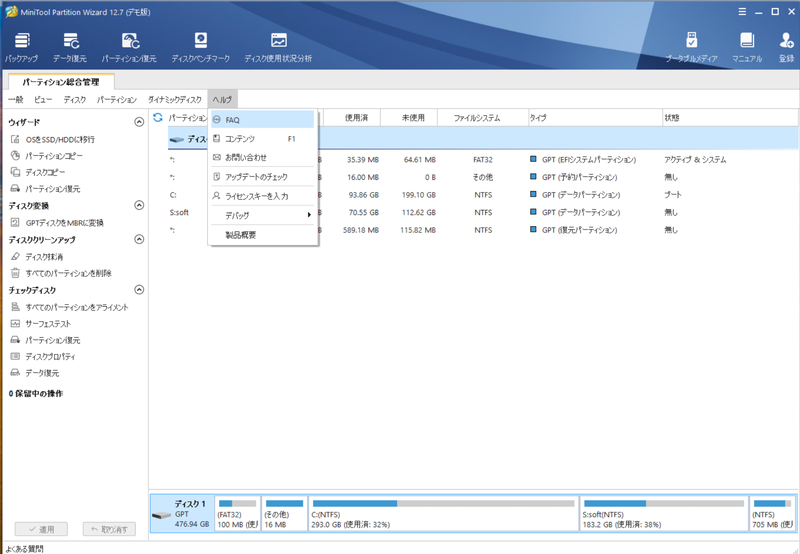
Task: Start ディスクベンチマーク disk benchmark
Action: coord(201,47)
